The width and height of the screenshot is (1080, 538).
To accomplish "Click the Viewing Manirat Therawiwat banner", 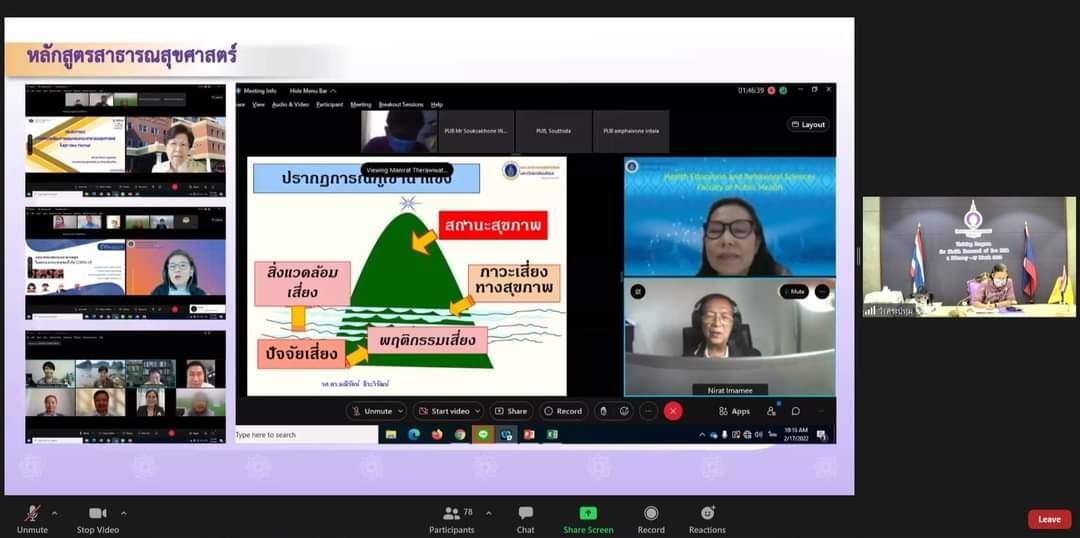I will 407,169.
